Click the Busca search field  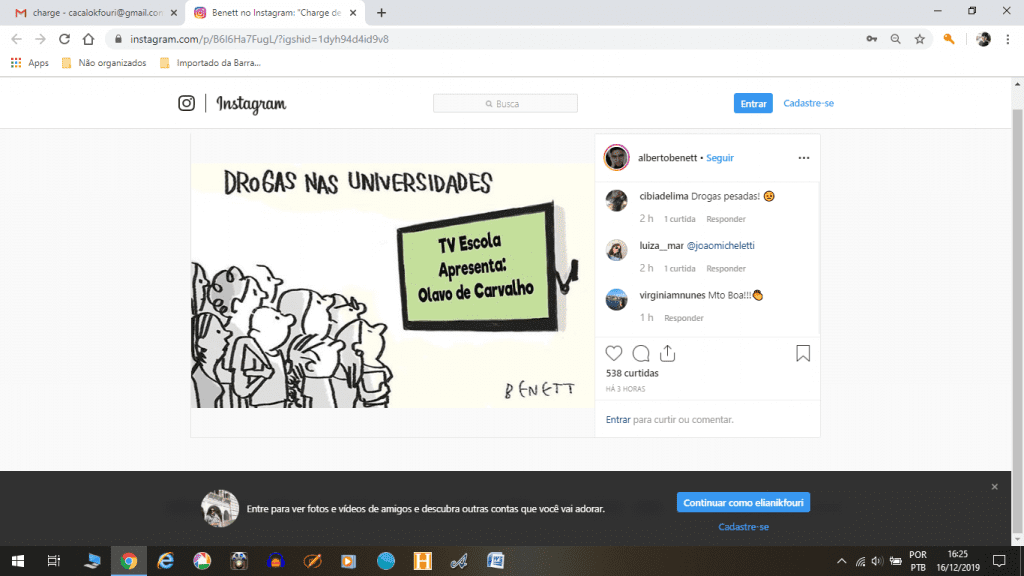coord(505,104)
